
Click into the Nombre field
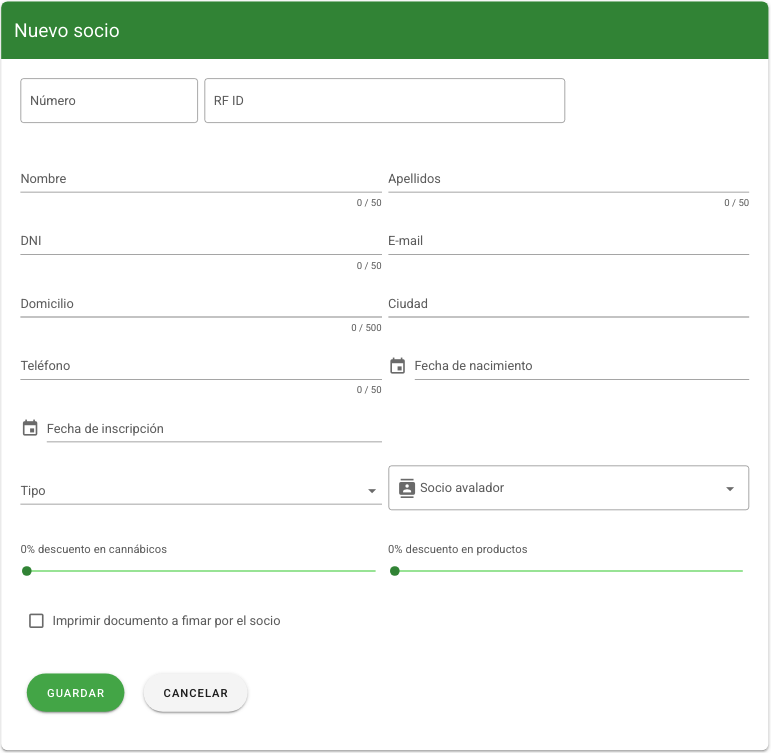[x=201, y=179]
